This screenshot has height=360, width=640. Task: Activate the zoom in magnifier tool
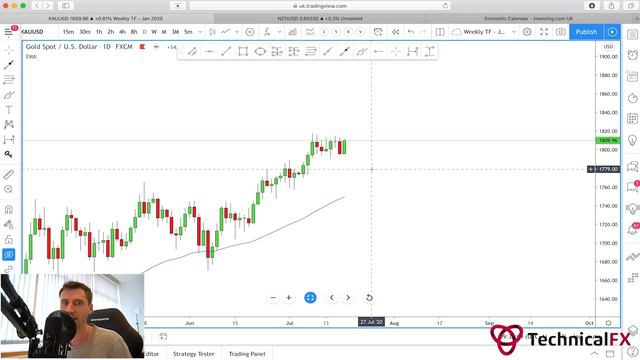coord(9,189)
